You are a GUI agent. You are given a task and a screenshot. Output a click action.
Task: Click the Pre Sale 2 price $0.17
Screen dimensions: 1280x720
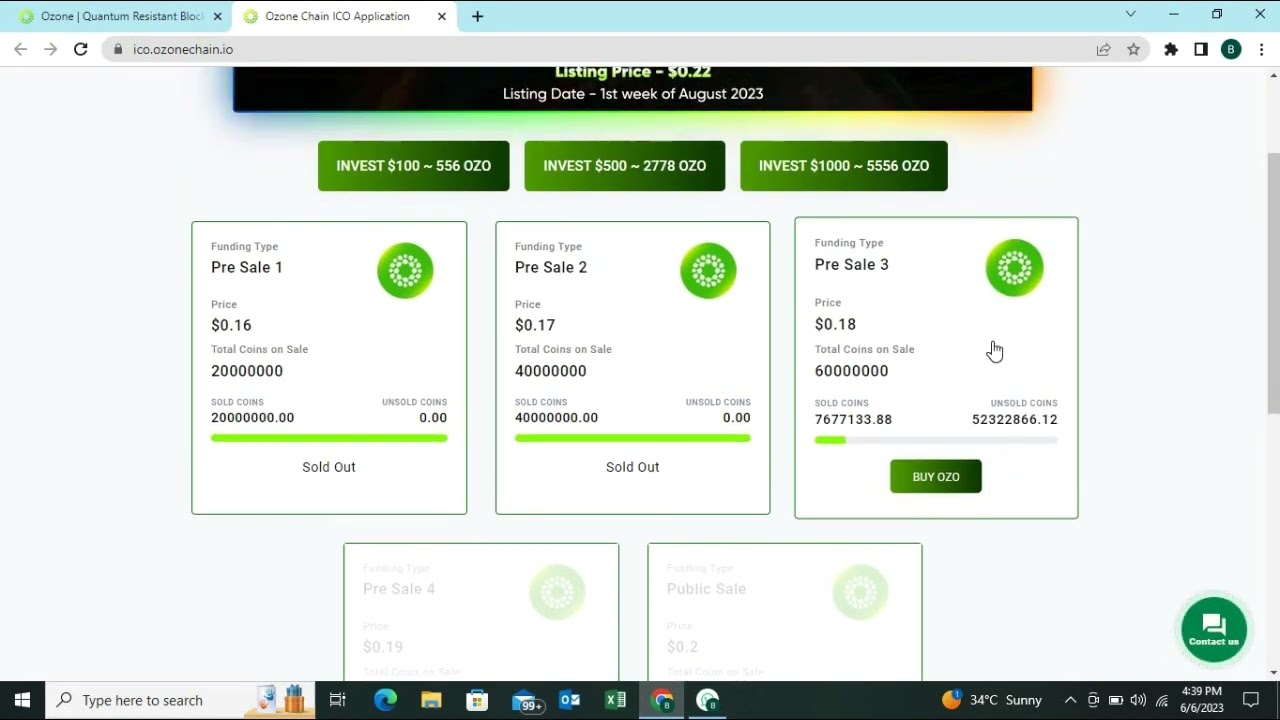(x=535, y=325)
